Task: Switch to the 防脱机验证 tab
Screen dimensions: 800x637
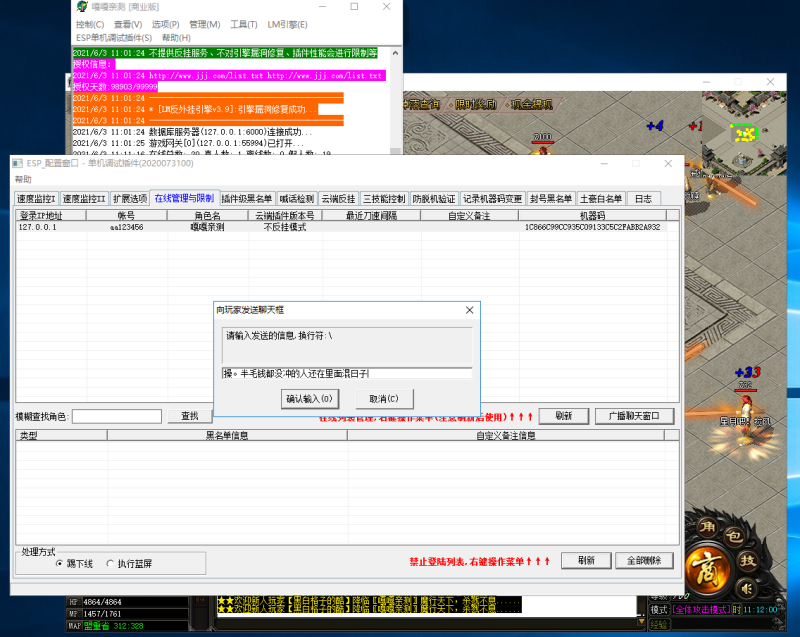Action: [434, 198]
